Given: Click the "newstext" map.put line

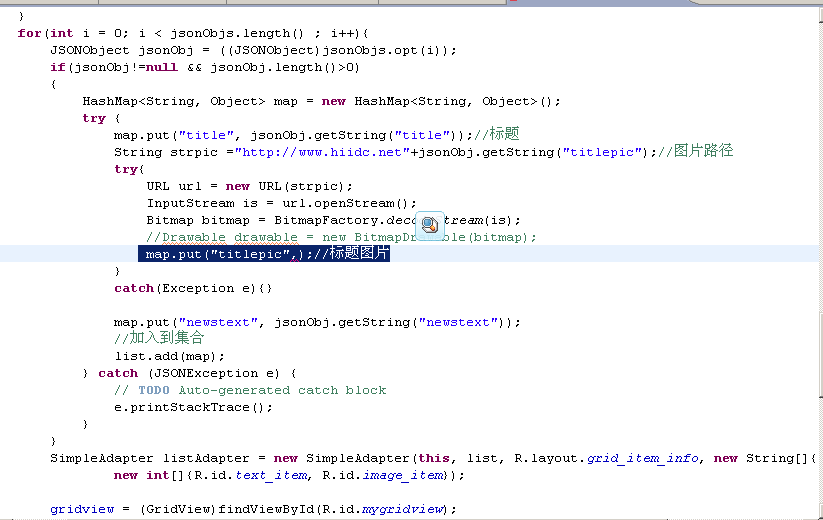Looking at the screenshot, I should tap(317, 322).
